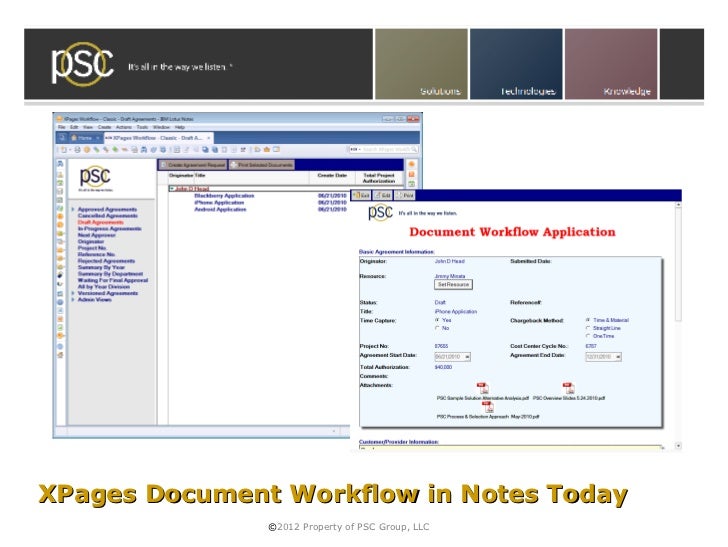Screen dimensions: 728x547
Task: Open the PSC Process & Selection Approach PDF icon
Action: click(488, 407)
